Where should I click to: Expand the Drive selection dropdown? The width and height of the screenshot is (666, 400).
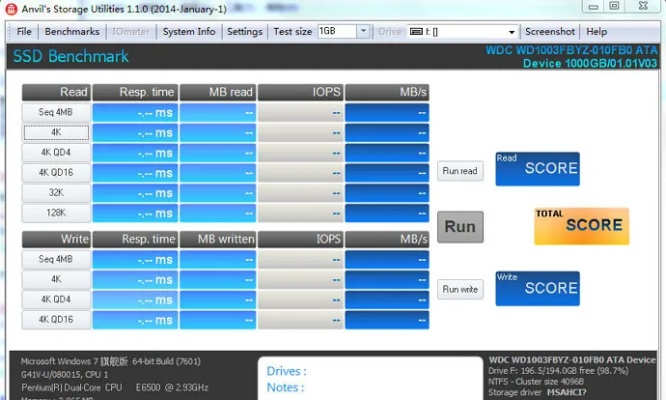pyautogui.click(x=511, y=32)
